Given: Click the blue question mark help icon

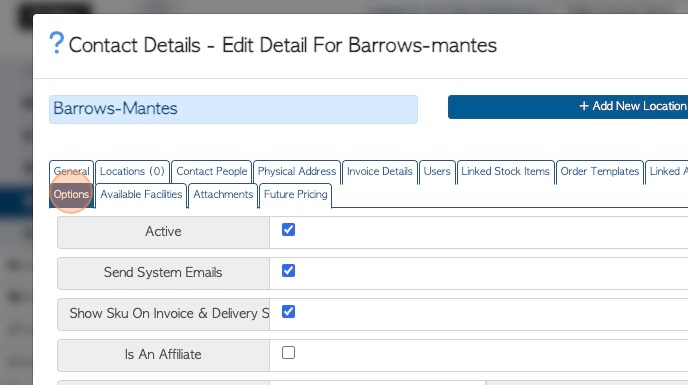Looking at the screenshot, I should pos(57,43).
